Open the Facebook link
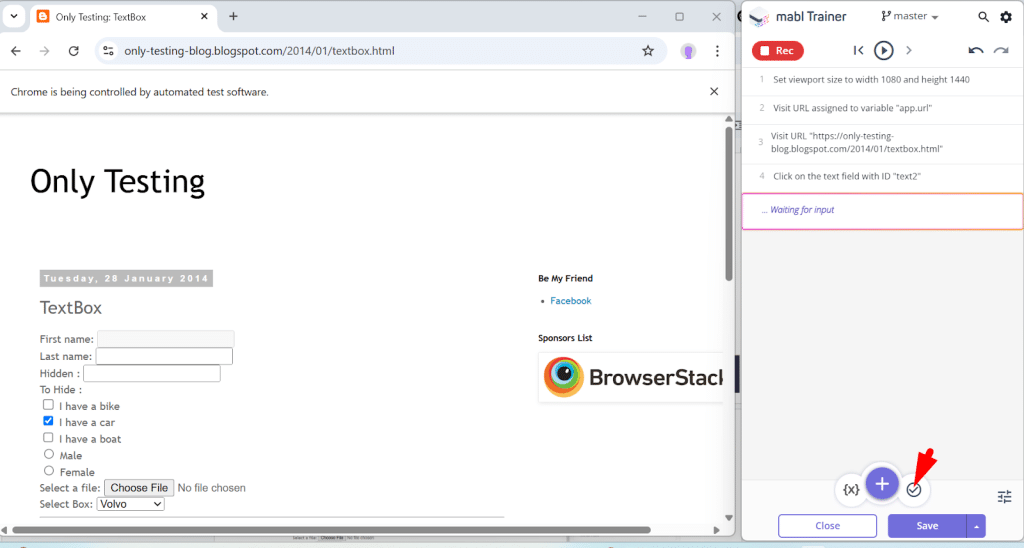1024x548 pixels. 571,300
